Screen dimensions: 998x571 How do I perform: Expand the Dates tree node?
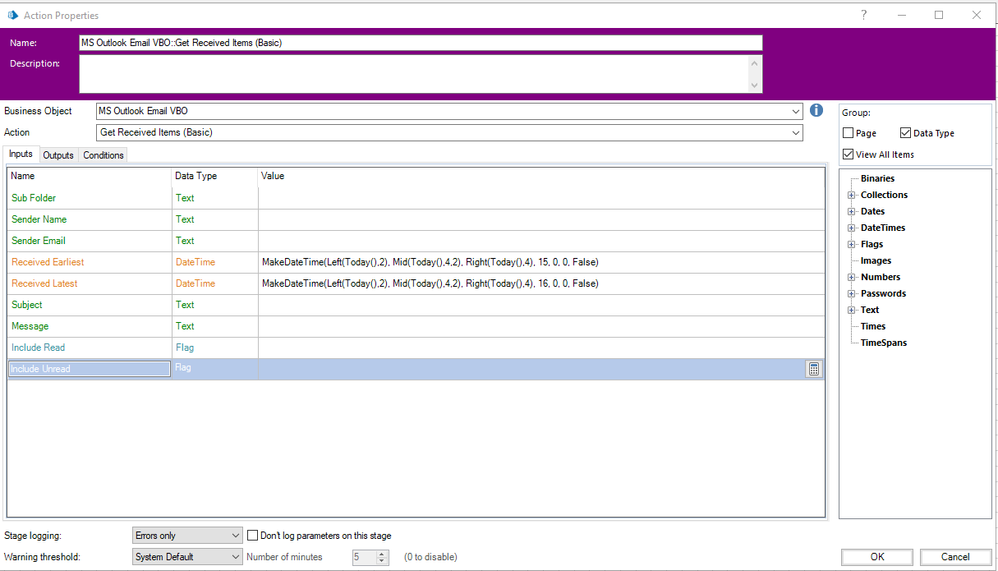(x=851, y=211)
